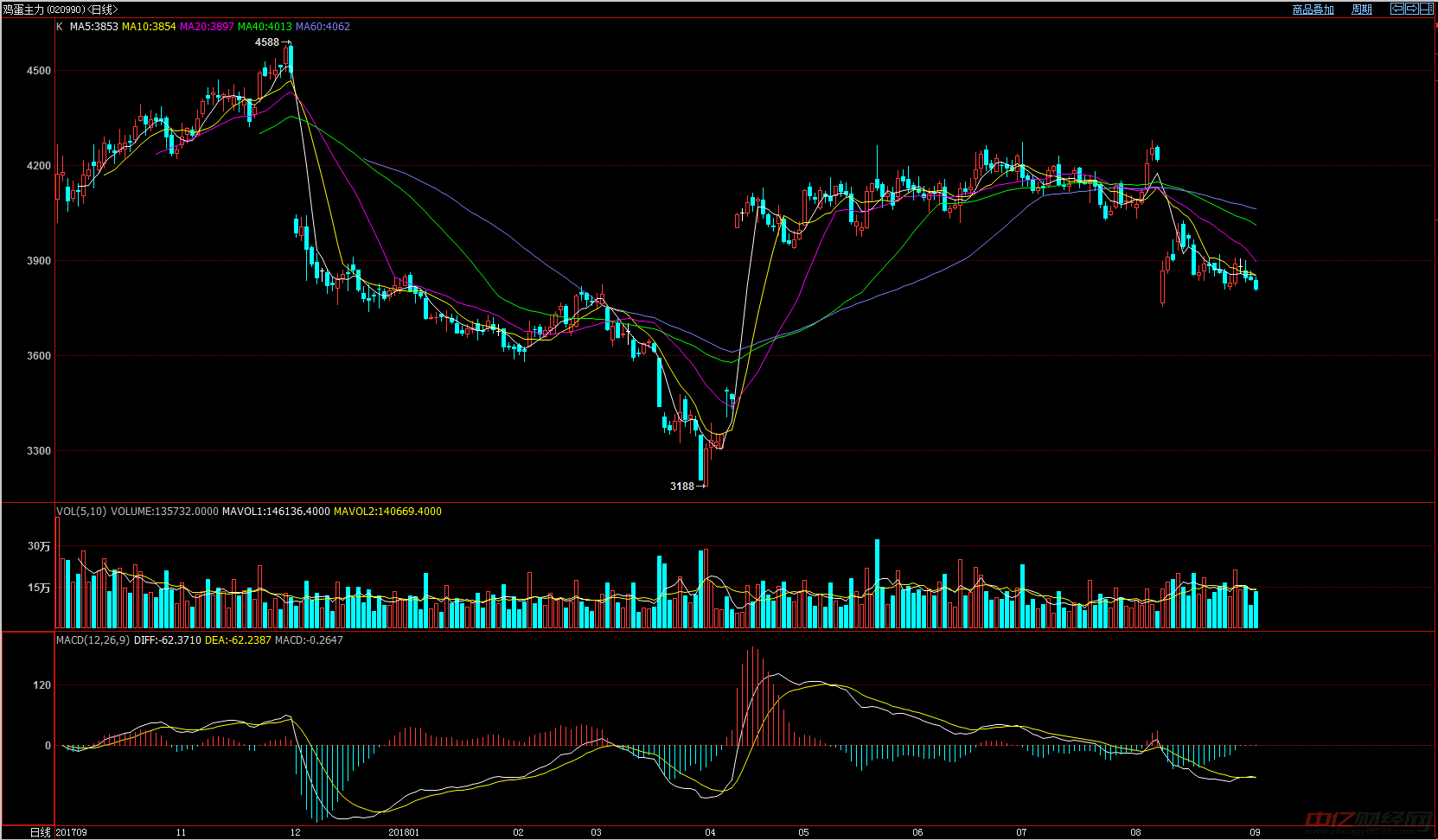Click the 4500 price axis label
1438x840 pixels.
coord(39,71)
